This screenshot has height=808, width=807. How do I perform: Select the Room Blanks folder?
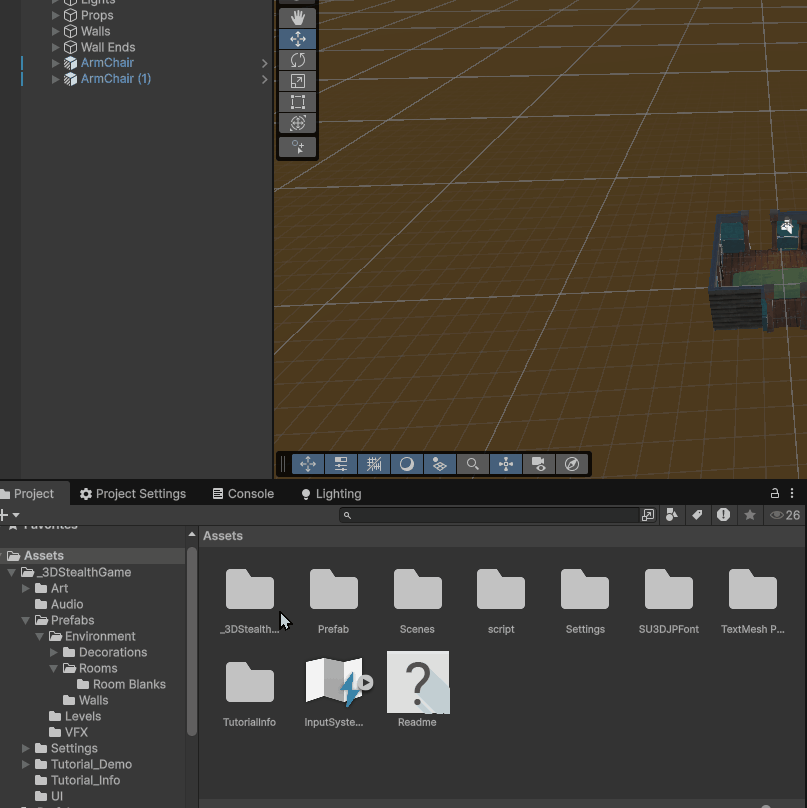tap(129, 685)
